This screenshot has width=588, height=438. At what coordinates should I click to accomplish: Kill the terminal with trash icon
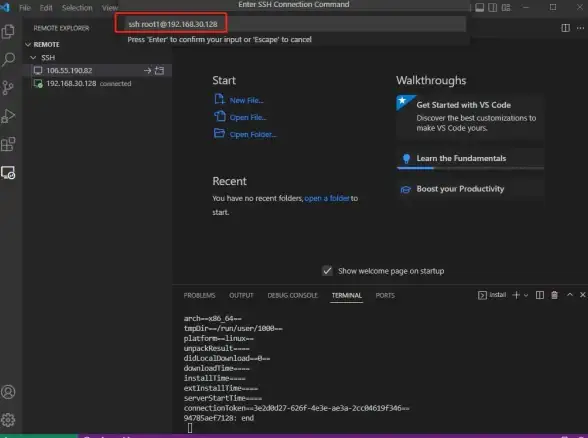[554, 295]
